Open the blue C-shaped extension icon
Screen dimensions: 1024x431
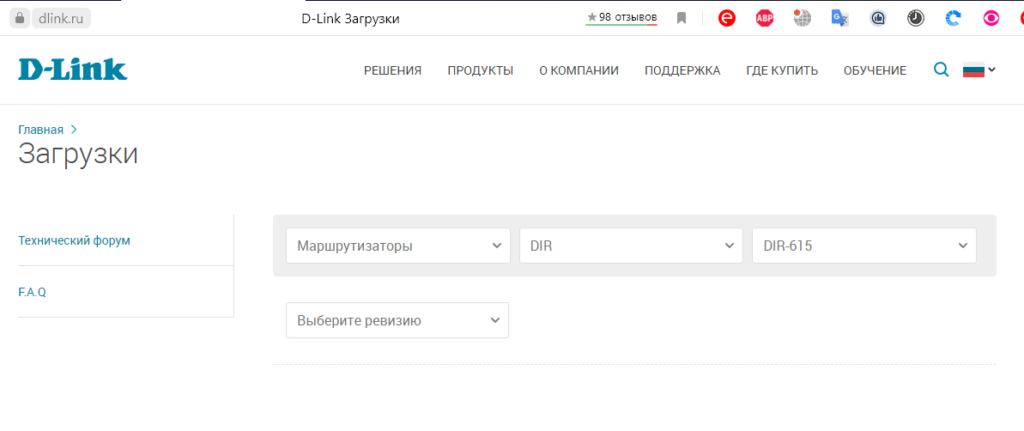(953, 18)
